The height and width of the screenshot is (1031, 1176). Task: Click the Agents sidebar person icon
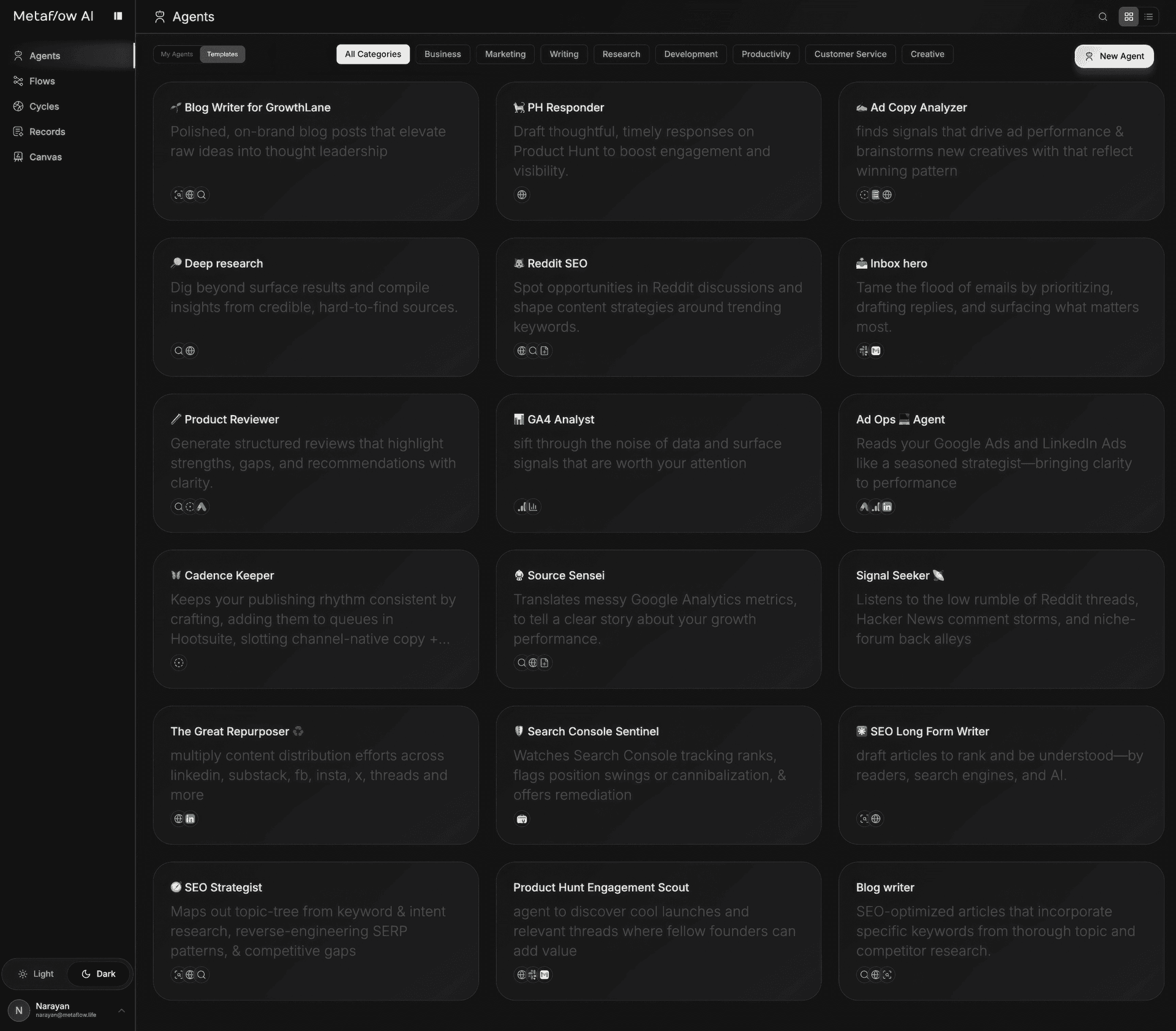(x=18, y=56)
